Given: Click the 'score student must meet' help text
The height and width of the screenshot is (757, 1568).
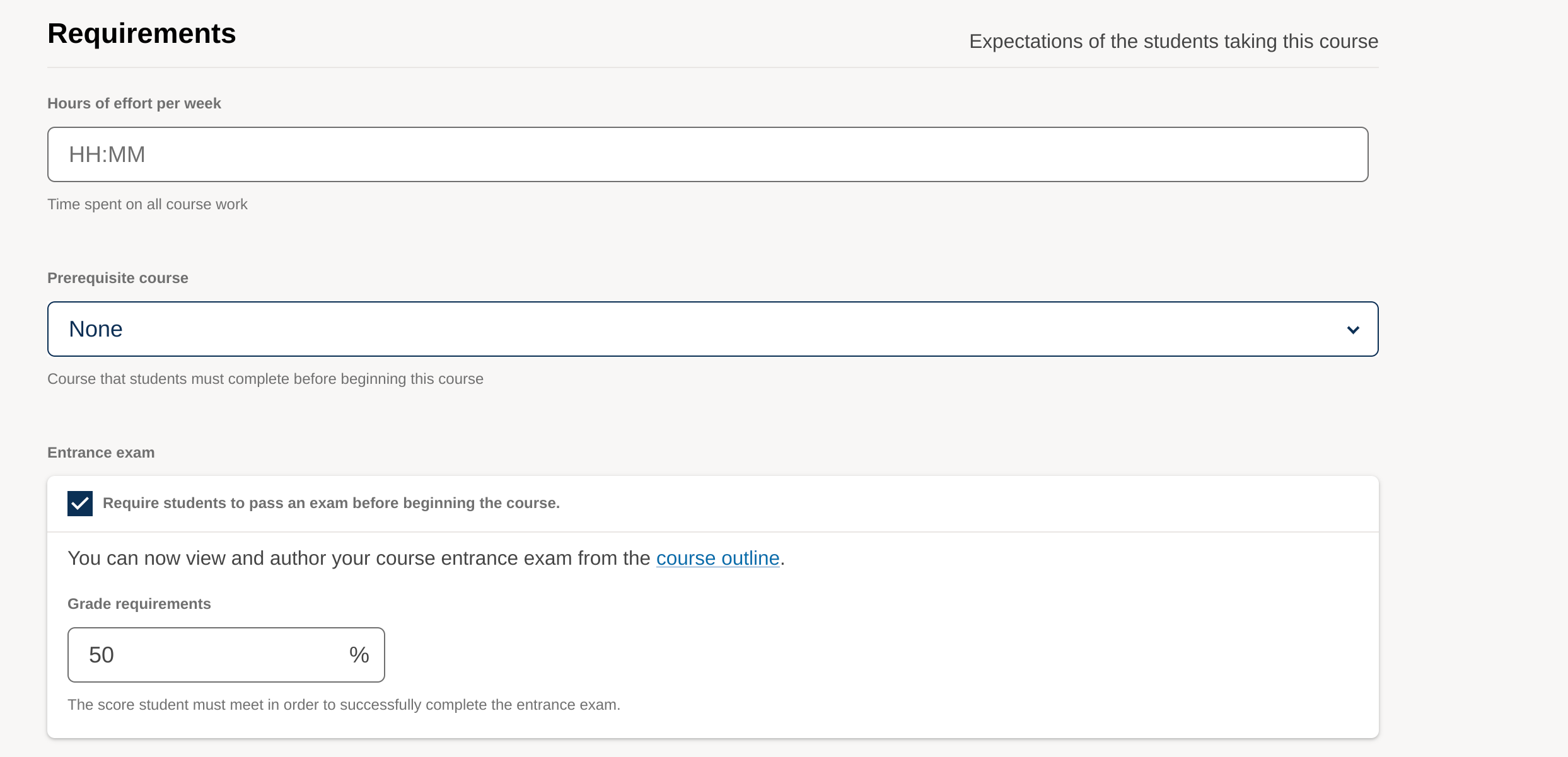Looking at the screenshot, I should [344, 705].
